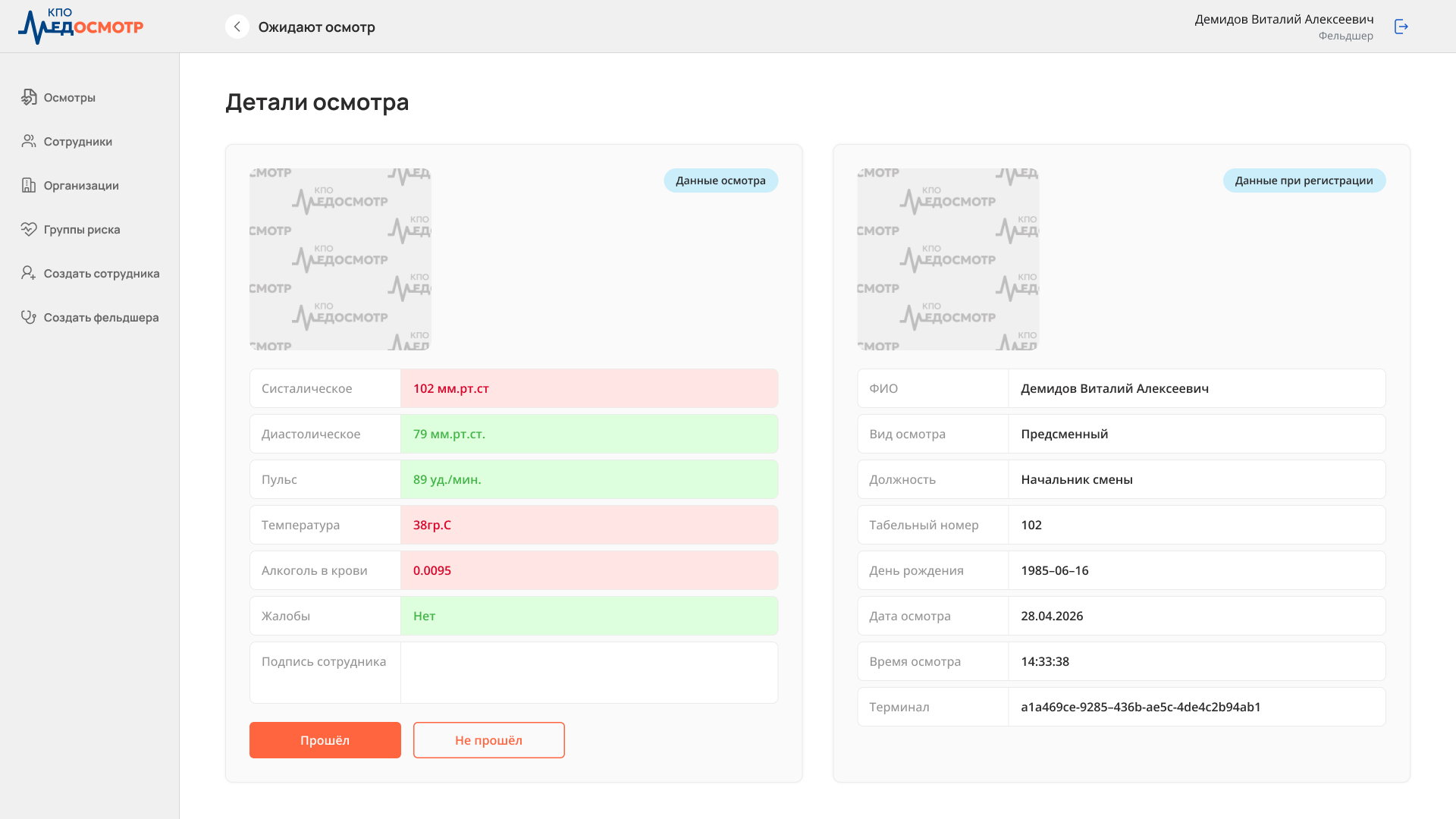Viewport: 1456px width, 819px height.
Task: Open Сотрудники via its people icon
Action: 29,141
